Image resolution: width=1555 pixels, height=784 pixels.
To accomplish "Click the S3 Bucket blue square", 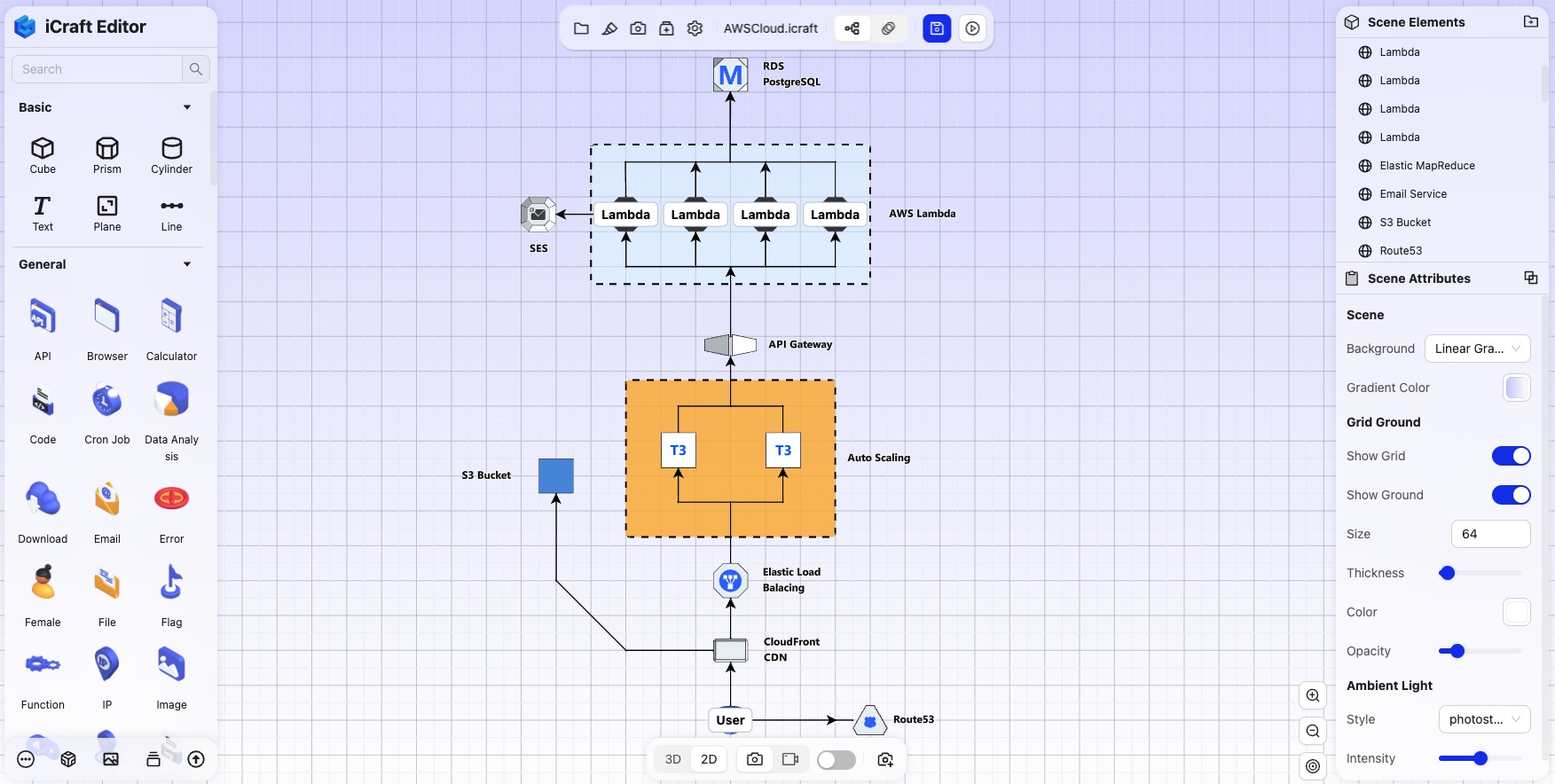I will (556, 476).
